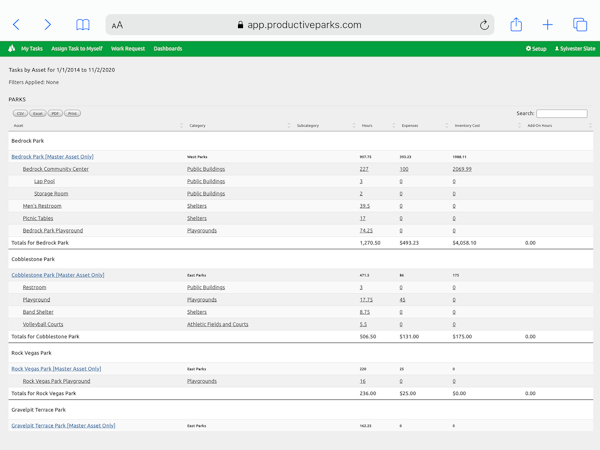Open the Safari share sheet icon
Viewport: 600px width, 450px height.
point(516,25)
